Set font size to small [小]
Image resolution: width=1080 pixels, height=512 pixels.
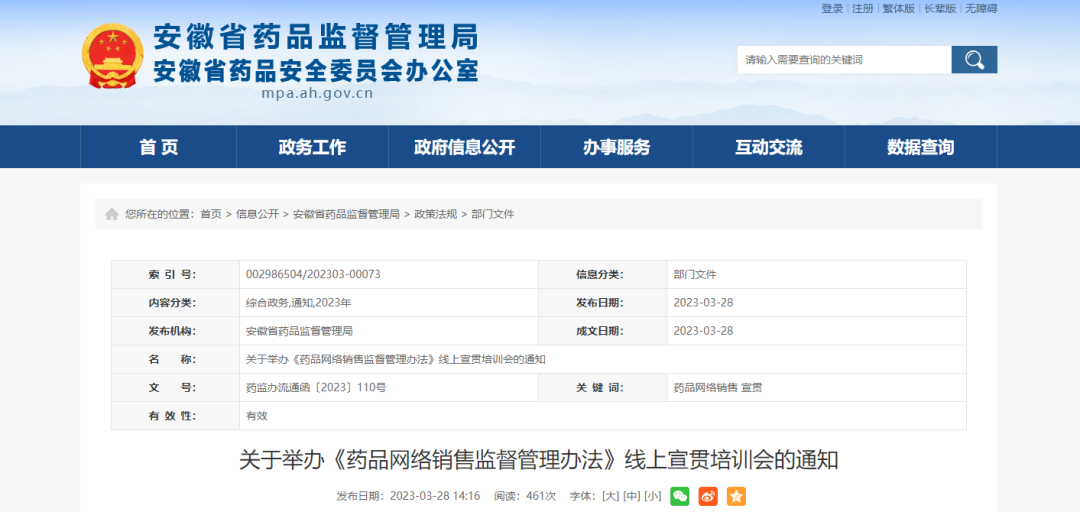pos(653,496)
